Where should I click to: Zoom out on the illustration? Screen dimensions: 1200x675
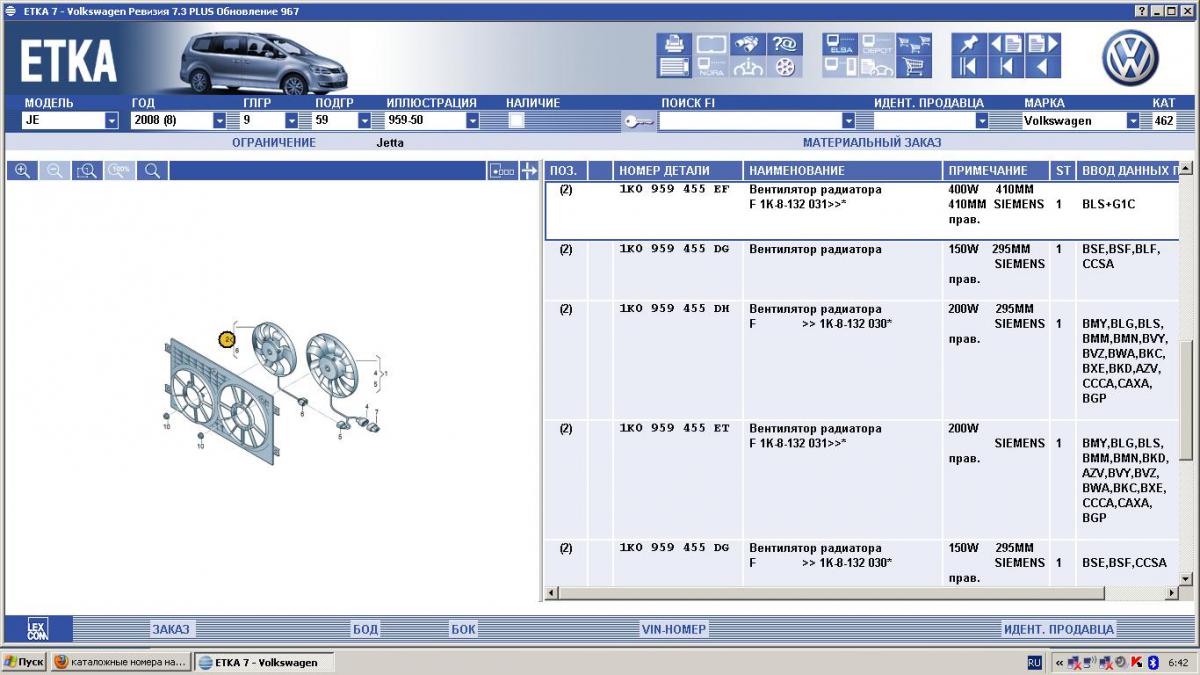coord(55,171)
